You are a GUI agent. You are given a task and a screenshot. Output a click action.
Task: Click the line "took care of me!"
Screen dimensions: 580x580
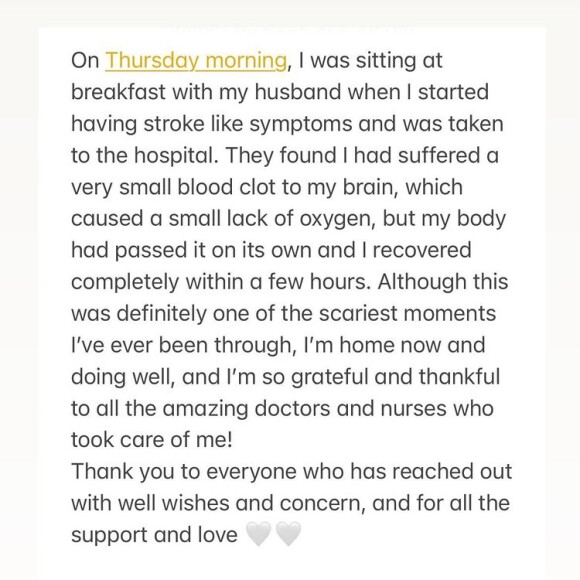coord(152,440)
